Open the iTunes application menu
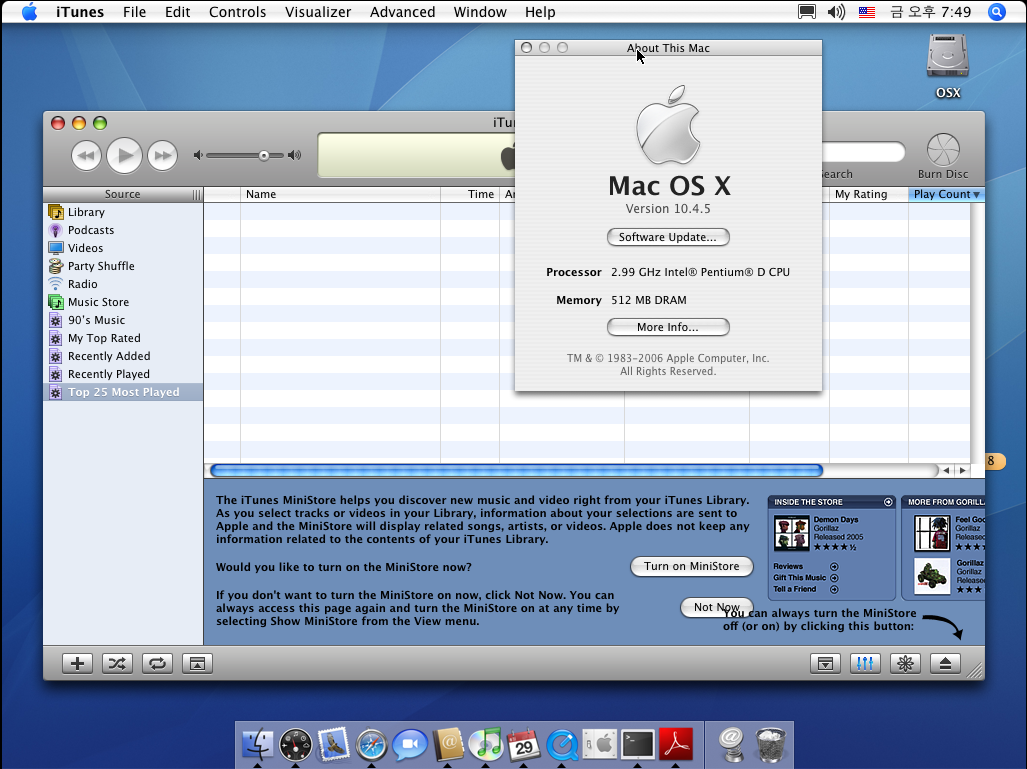This screenshot has width=1027, height=769. (x=80, y=12)
